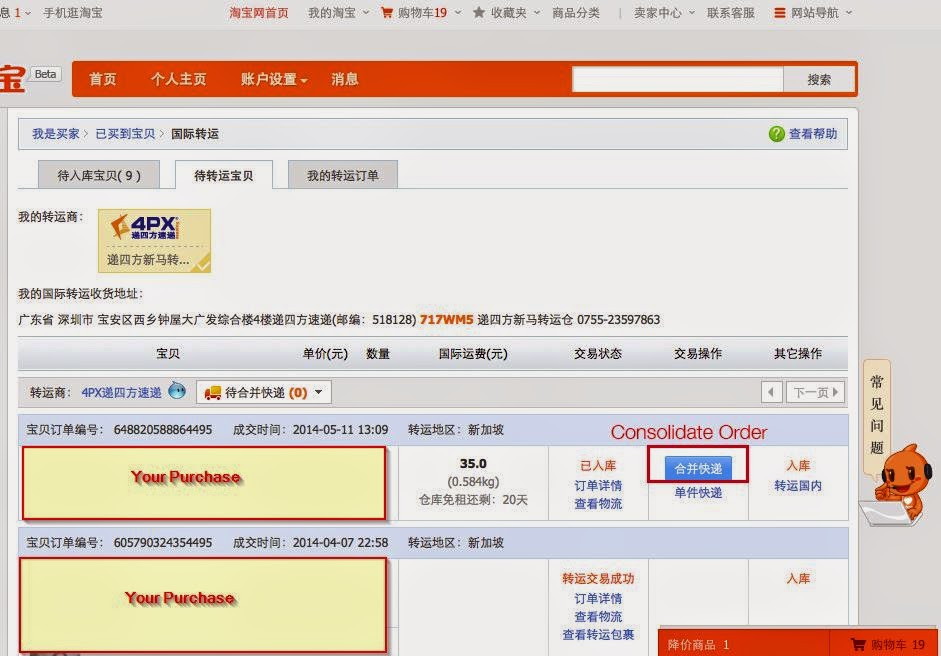The image size is (941, 656).
Task: Expand the 网站导航 dropdown arrow
Action: [x=849, y=13]
